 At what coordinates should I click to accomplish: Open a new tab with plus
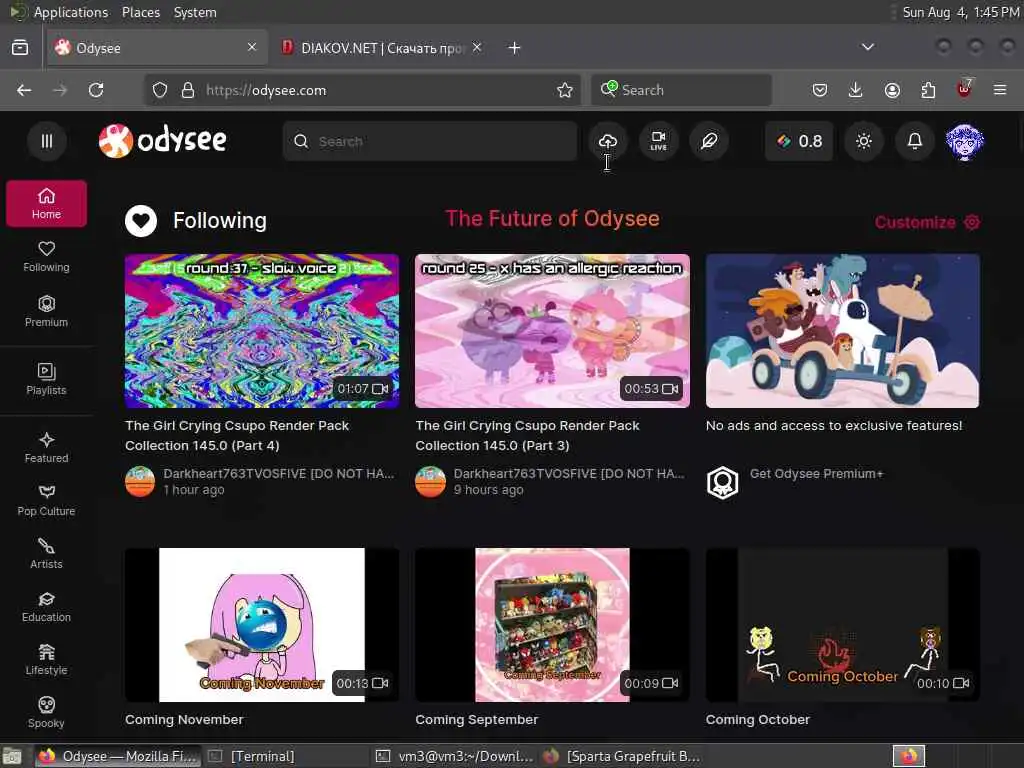(x=515, y=48)
